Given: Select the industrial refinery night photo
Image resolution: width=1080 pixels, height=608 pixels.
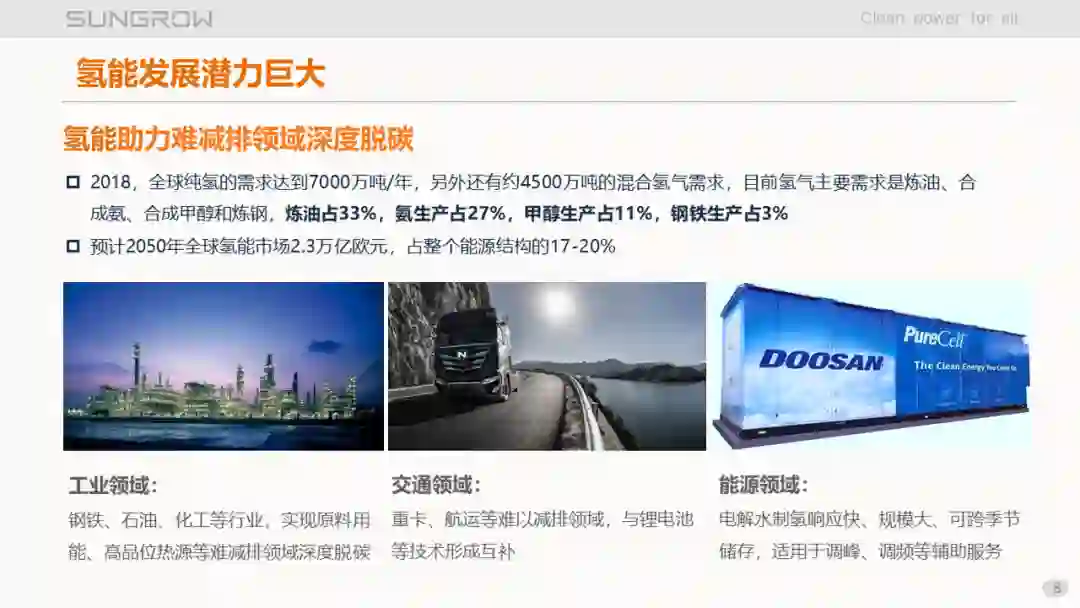Looking at the screenshot, I should (x=223, y=366).
